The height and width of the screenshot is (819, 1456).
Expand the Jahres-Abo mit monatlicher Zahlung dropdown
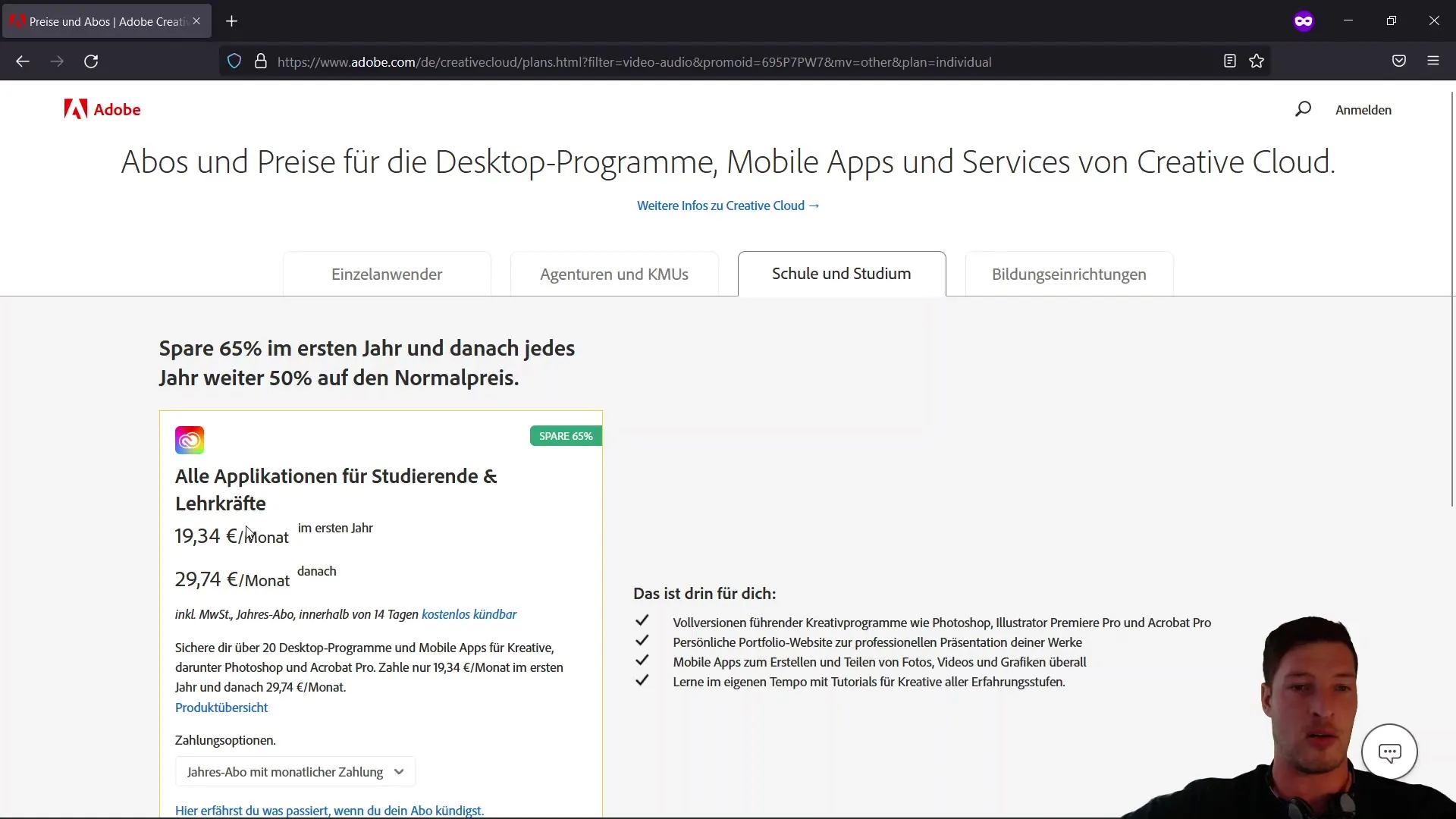coord(296,772)
